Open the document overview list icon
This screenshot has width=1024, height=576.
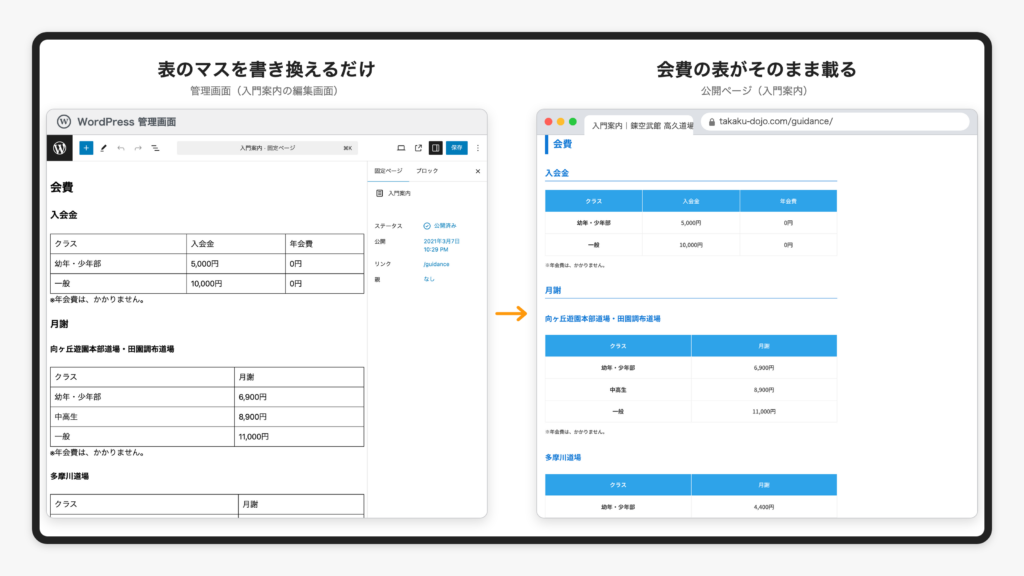click(x=155, y=148)
